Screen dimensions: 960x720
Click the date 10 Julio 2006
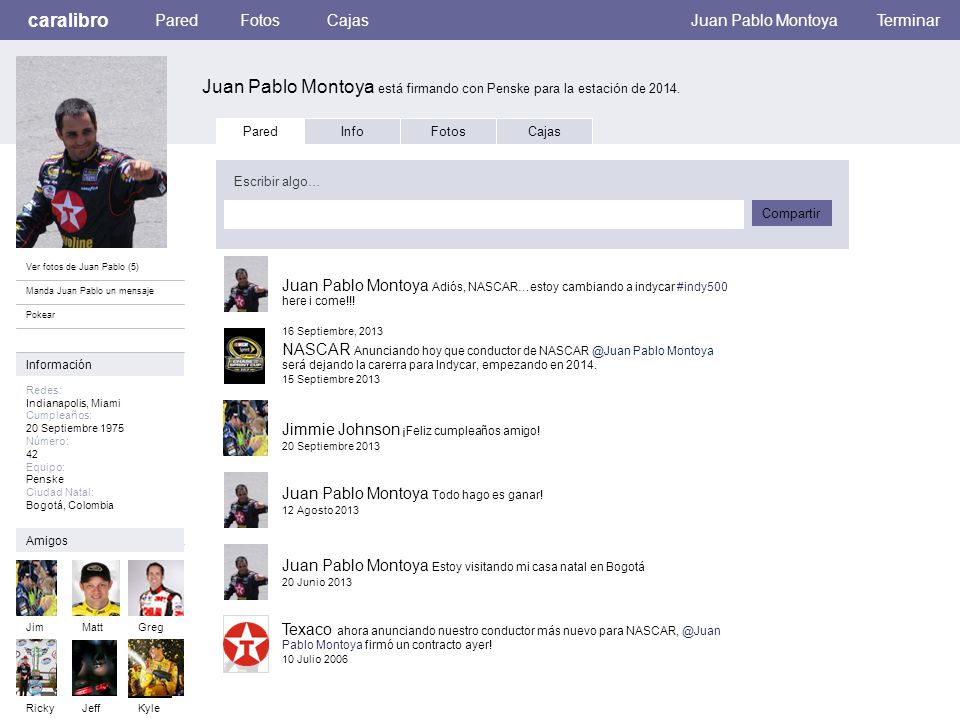coord(315,659)
